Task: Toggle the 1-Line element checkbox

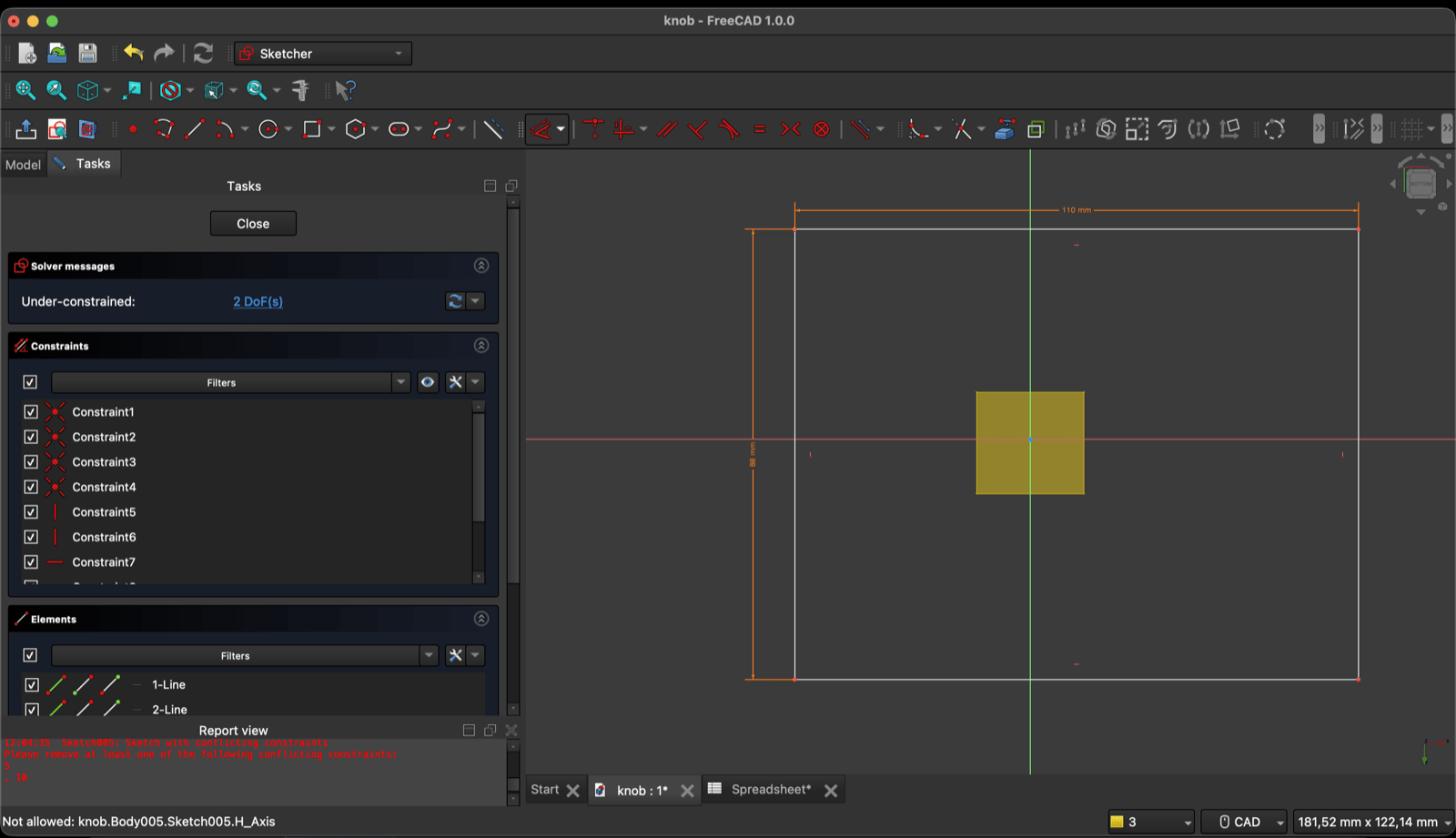Action: tap(32, 685)
